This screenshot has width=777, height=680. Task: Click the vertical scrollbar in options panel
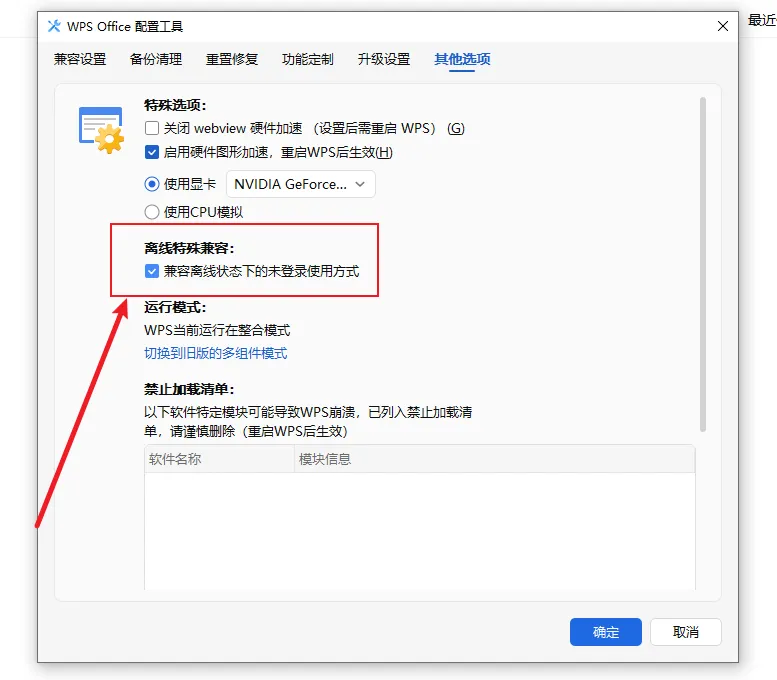coord(703,265)
